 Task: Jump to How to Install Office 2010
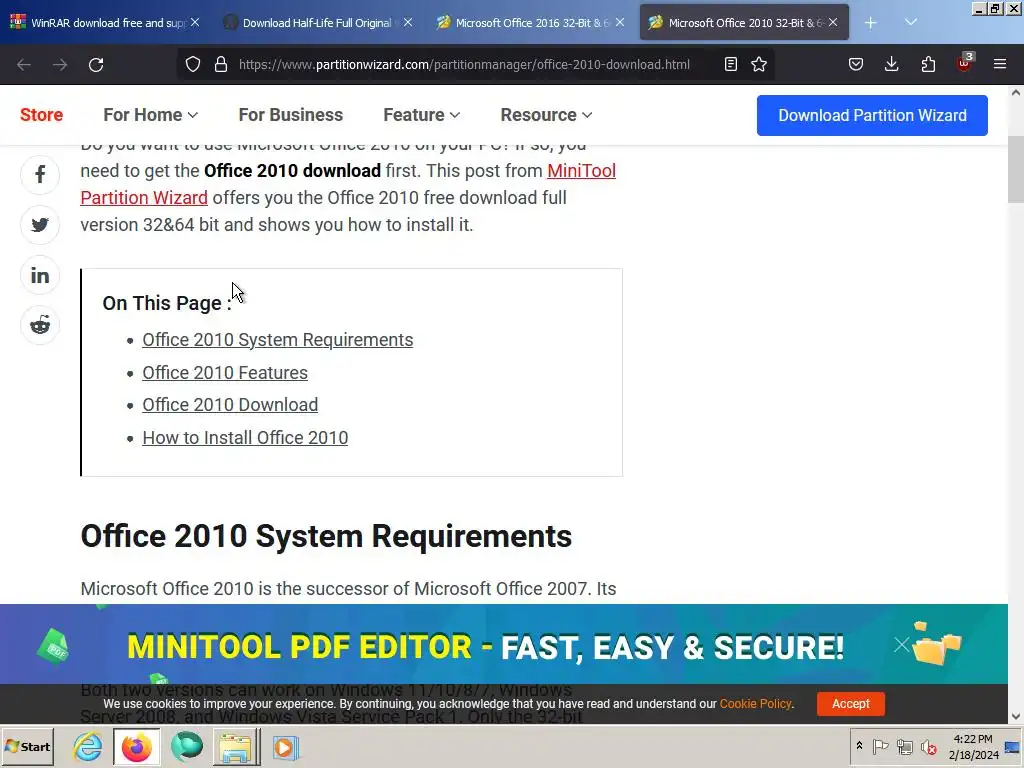point(245,438)
